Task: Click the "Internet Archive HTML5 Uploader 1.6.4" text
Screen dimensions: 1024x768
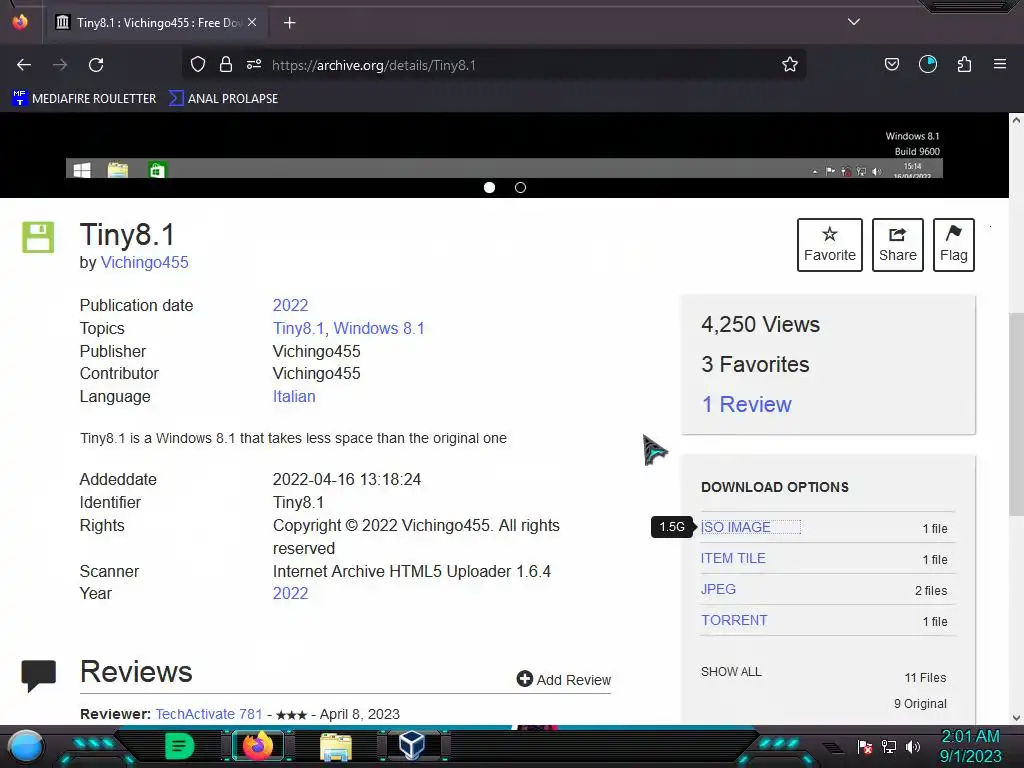Action: 411,571
